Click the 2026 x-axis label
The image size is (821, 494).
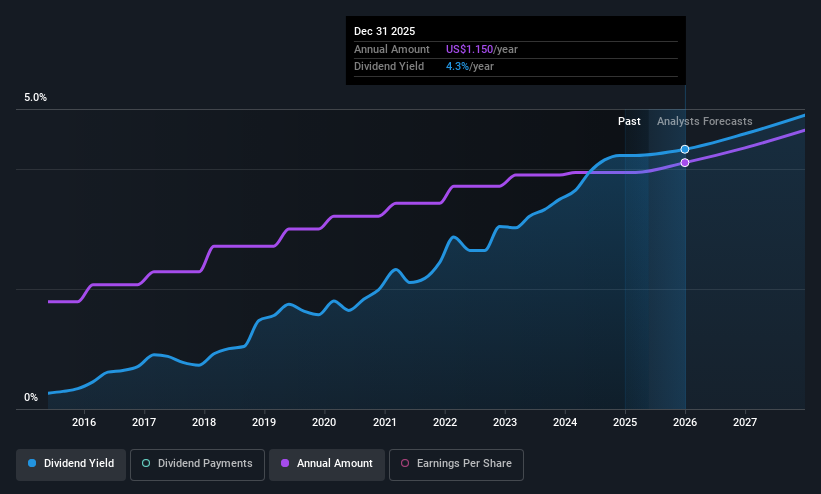(x=685, y=422)
